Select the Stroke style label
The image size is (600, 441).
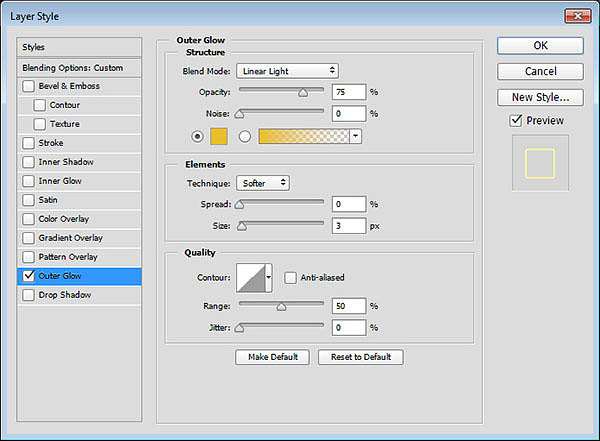tap(51, 143)
